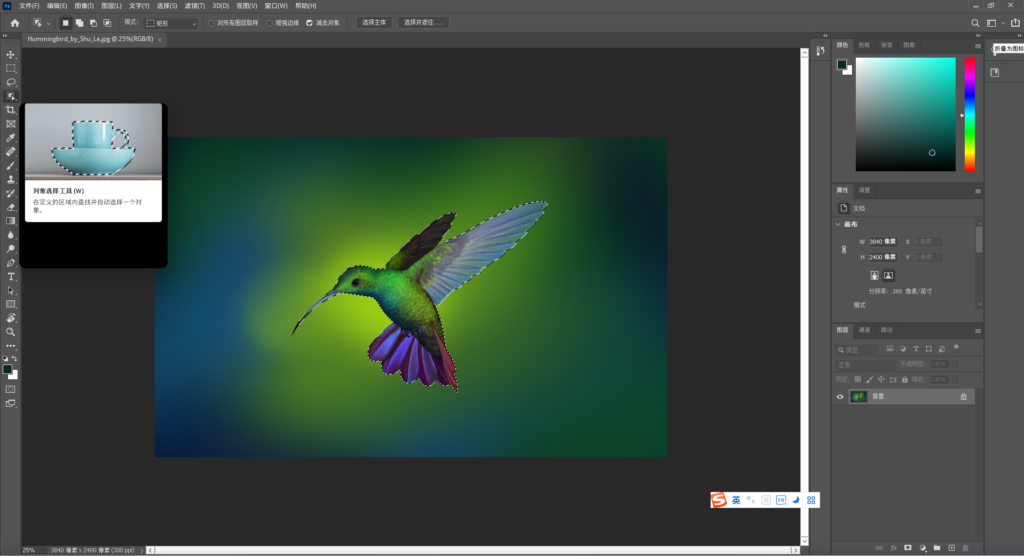Viewport: 1024px width, 556px height.
Task: Switch to the 通道 tab
Action: click(x=864, y=329)
